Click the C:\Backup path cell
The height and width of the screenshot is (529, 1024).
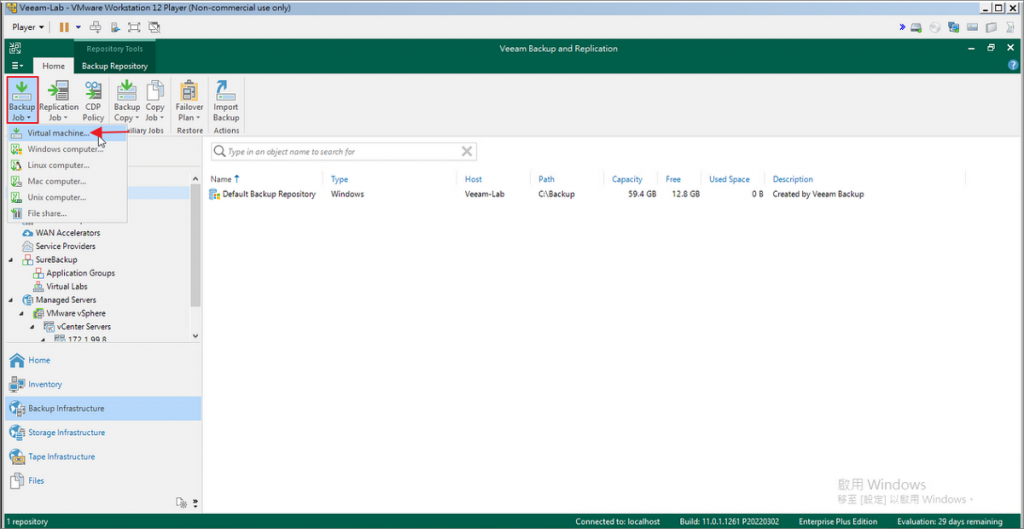[556, 194]
